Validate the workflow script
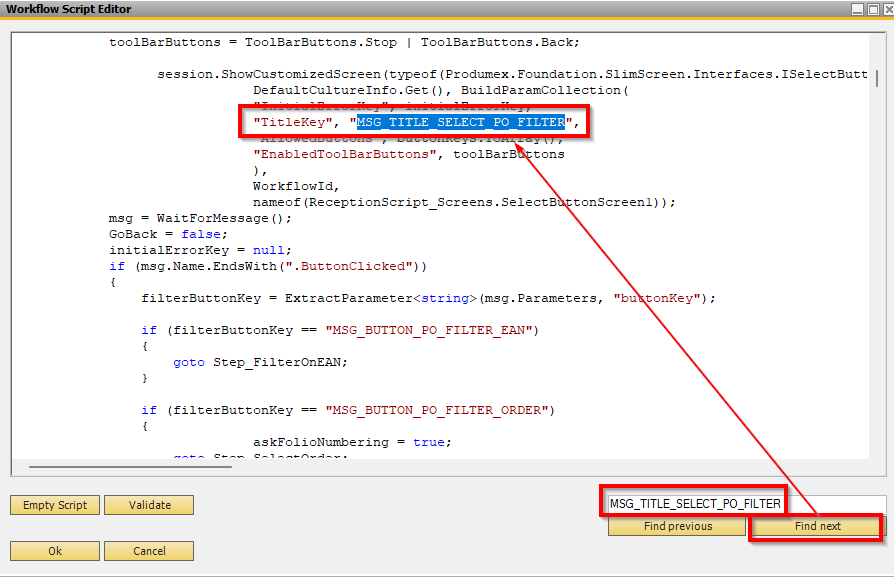Viewport: 894px width, 577px height. pyautogui.click(x=149, y=505)
